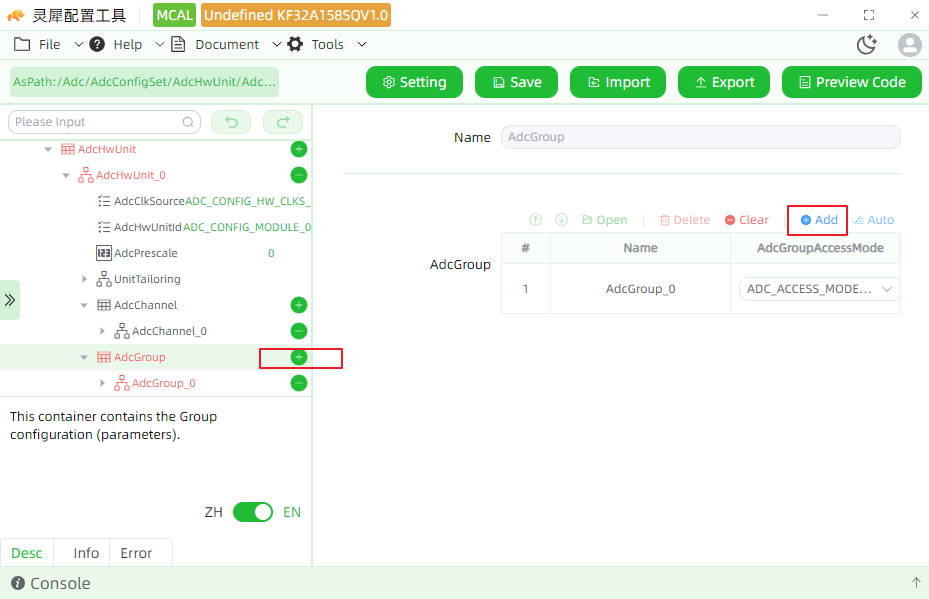Remove AdcChannel_0 with green minus icon
The height and width of the screenshot is (599, 929).
pyautogui.click(x=299, y=331)
